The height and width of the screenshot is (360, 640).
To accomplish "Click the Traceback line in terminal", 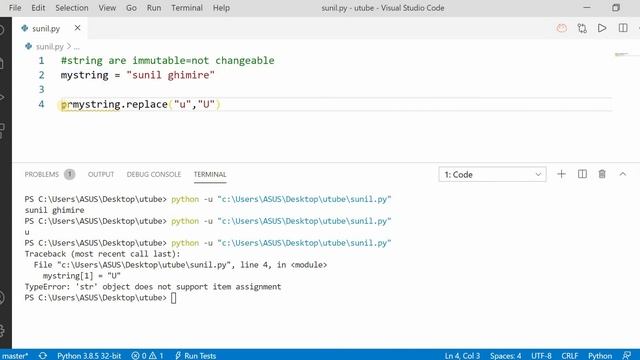I will click(102, 254).
